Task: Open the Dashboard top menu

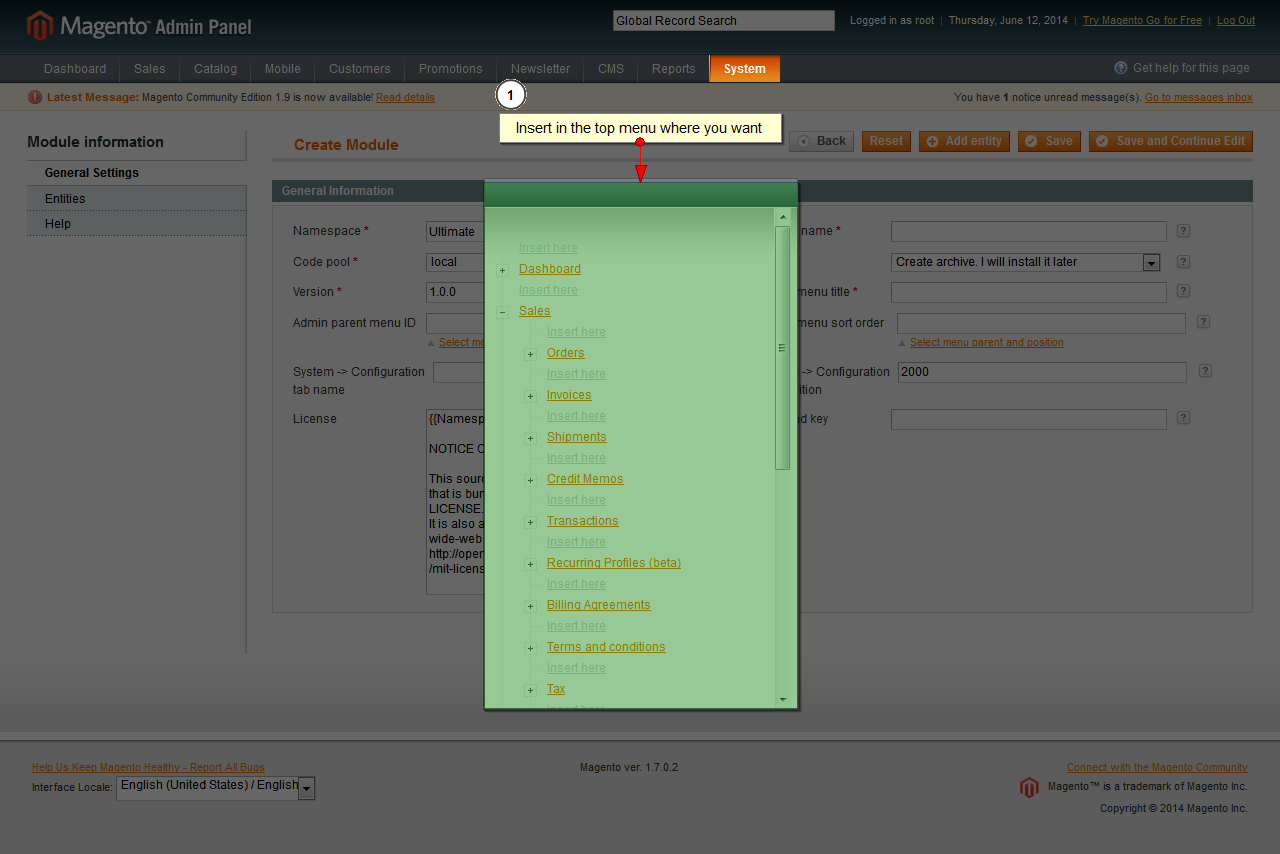Action: click(x=75, y=69)
